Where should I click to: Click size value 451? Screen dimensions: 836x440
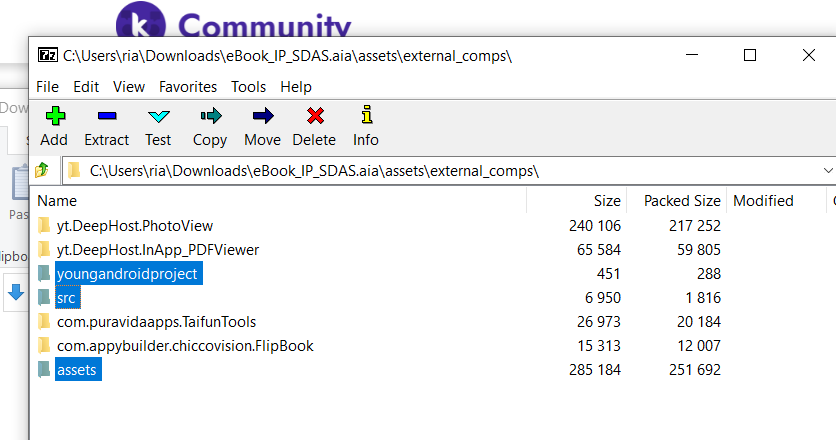(608, 274)
